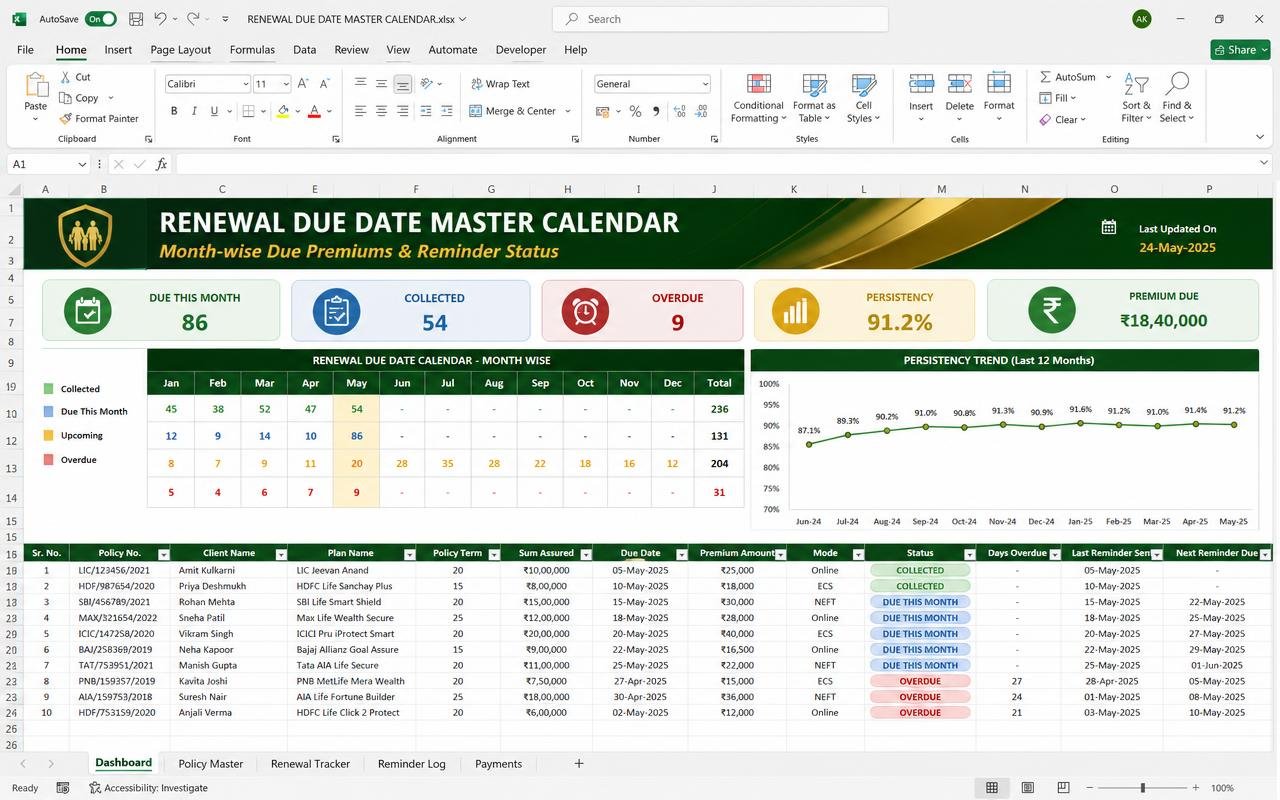The height and width of the screenshot is (800, 1280).
Task: Click AutoSum
Action: (1068, 77)
